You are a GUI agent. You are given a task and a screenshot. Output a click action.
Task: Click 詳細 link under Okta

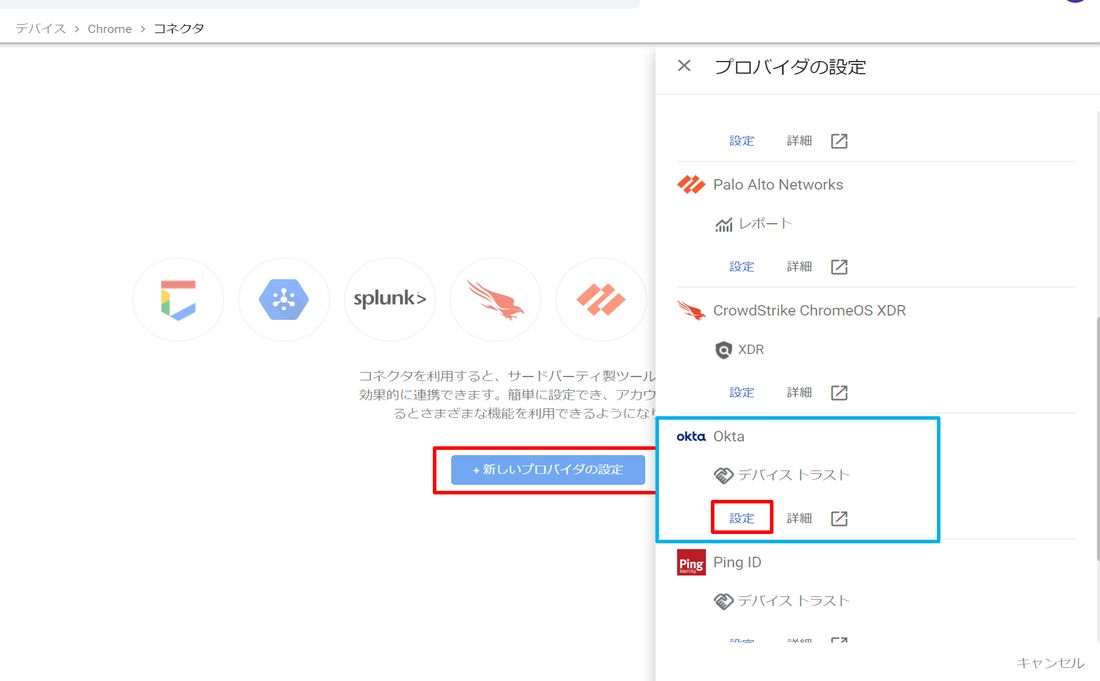tap(799, 518)
